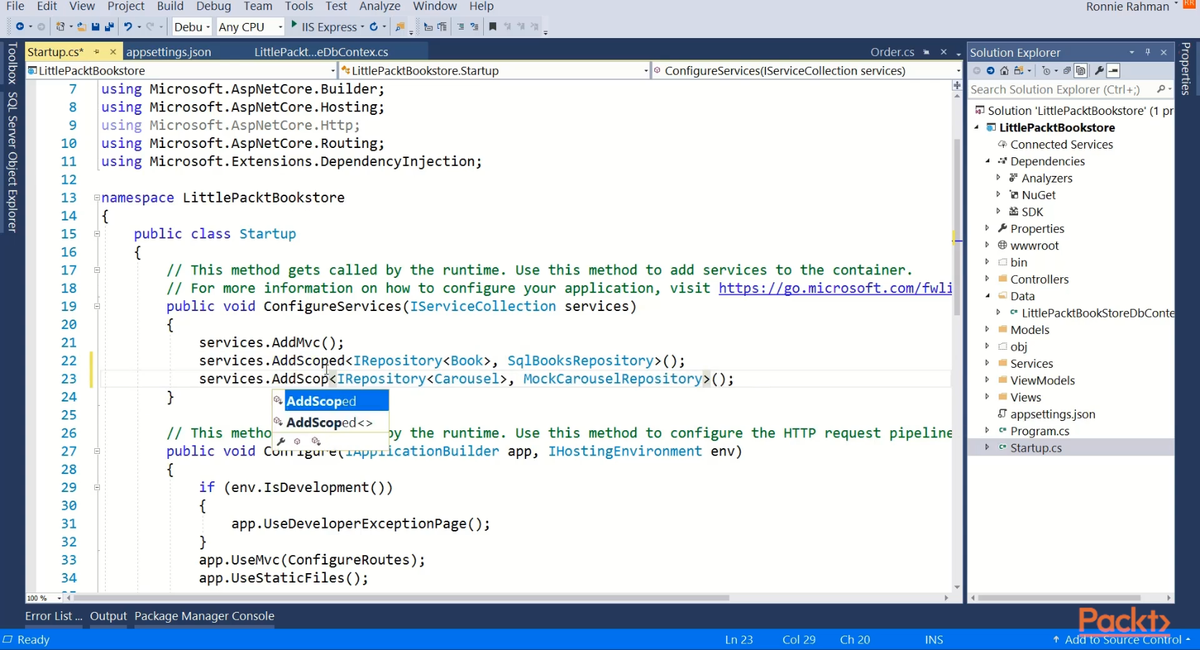Click the Comment Out Selected Lines icon
The image size is (1200, 650).
click(x=460, y=26)
